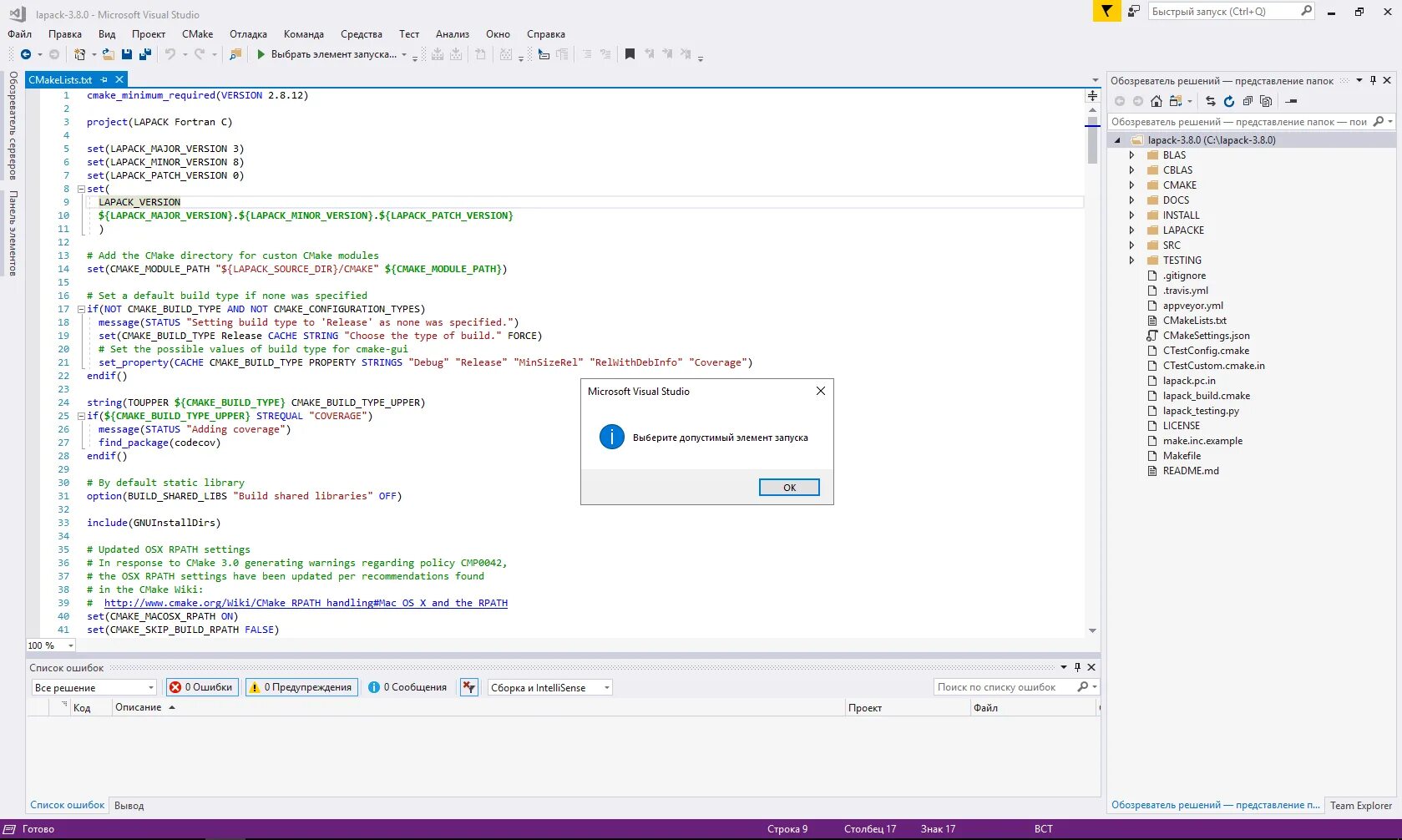This screenshot has width=1402, height=840.
Task: Expand the BLAS folder
Action: [1132, 155]
